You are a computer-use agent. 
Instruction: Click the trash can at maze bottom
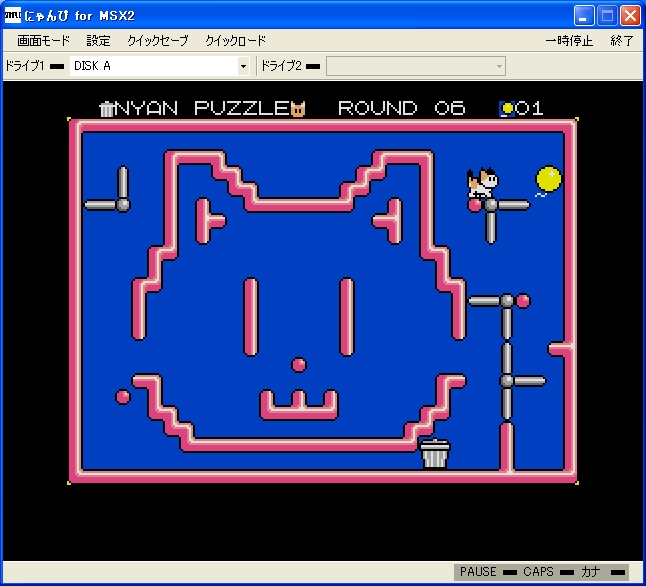click(x=435, y=453)
